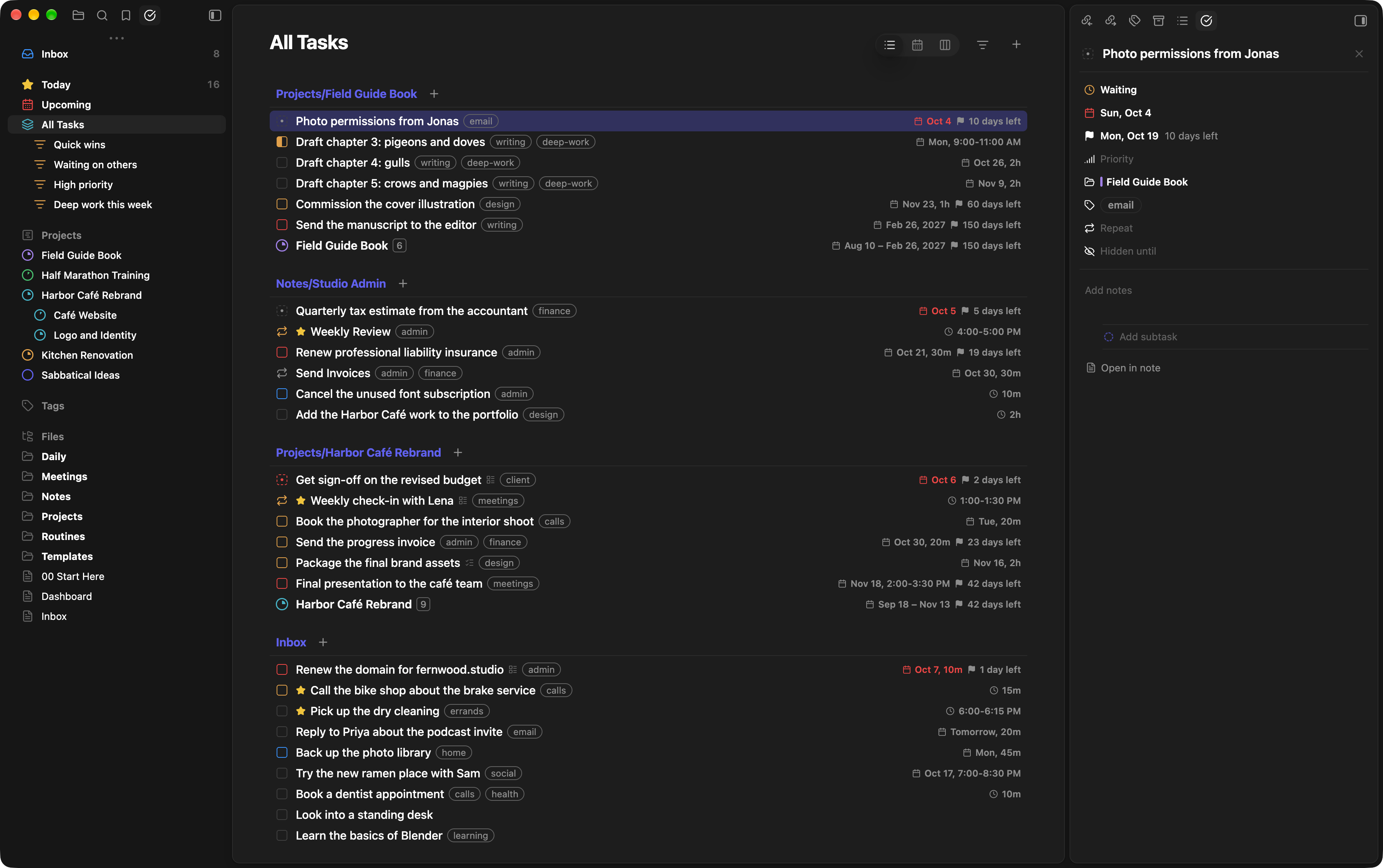Screen dimensions: 1383x868
Task: Click the search magnifier icon
Action: tap(102, 15)
